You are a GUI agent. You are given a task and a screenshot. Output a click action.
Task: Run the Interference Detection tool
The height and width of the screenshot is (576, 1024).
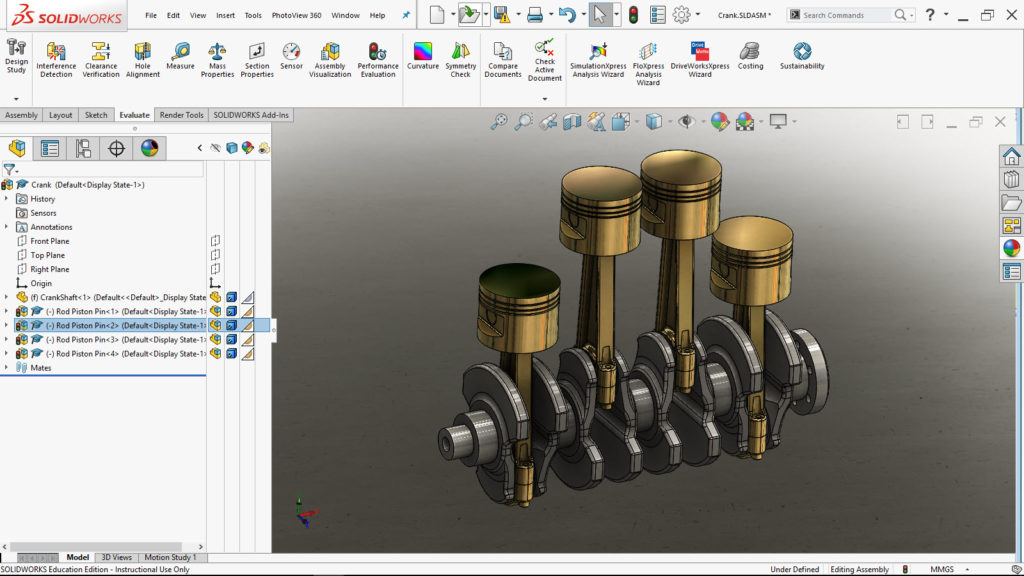56,58
